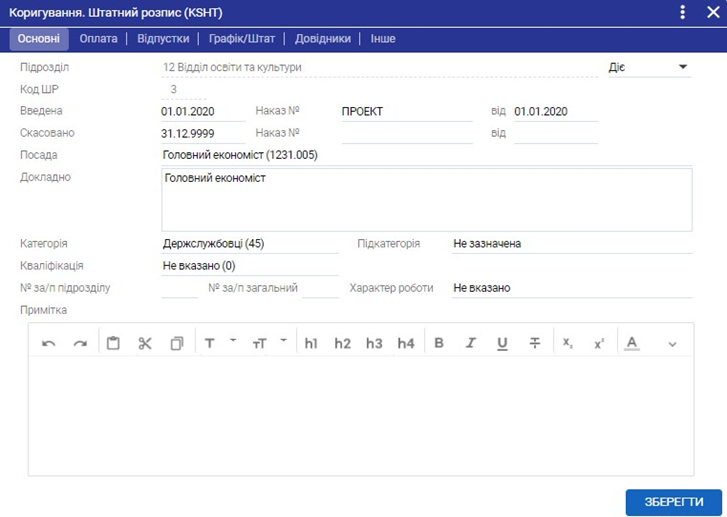Apply superscript formatting

coord(599,343)
